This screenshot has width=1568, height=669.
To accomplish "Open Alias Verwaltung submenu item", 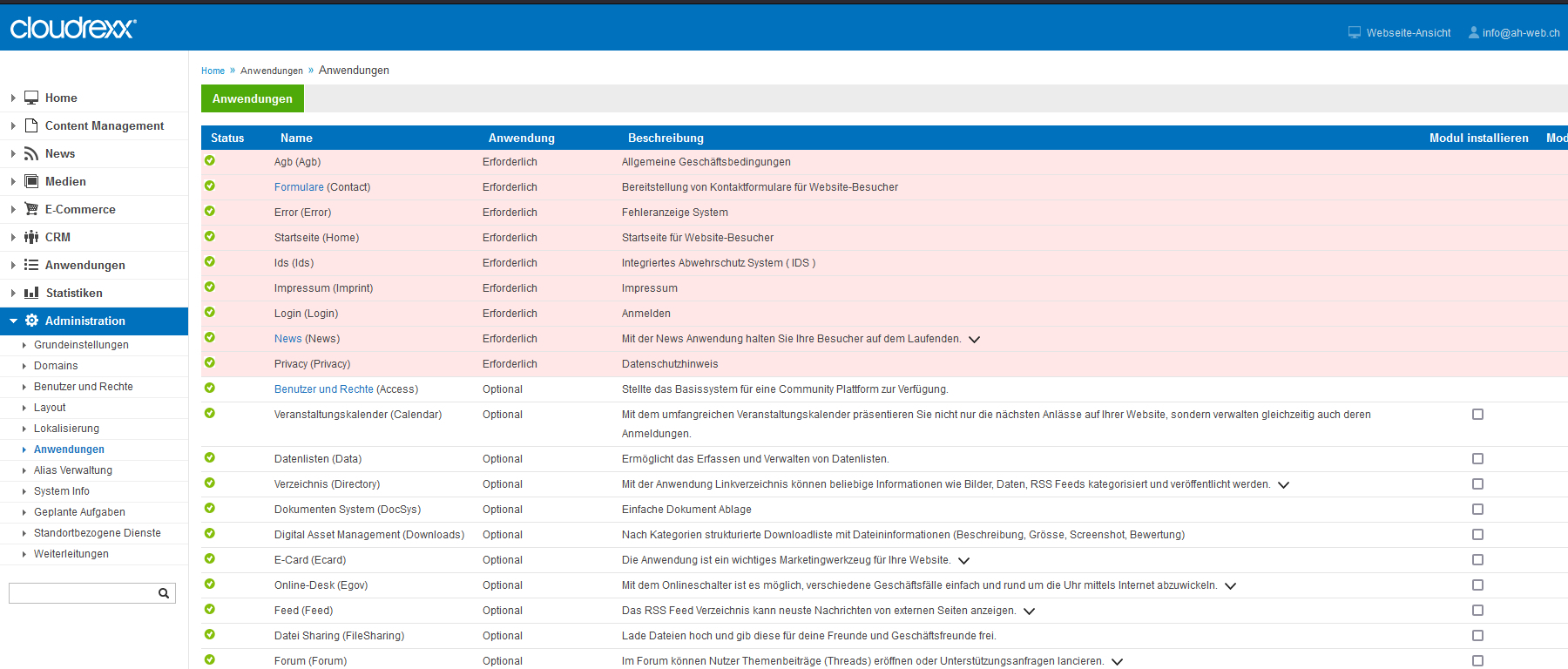I will [73, 470].
